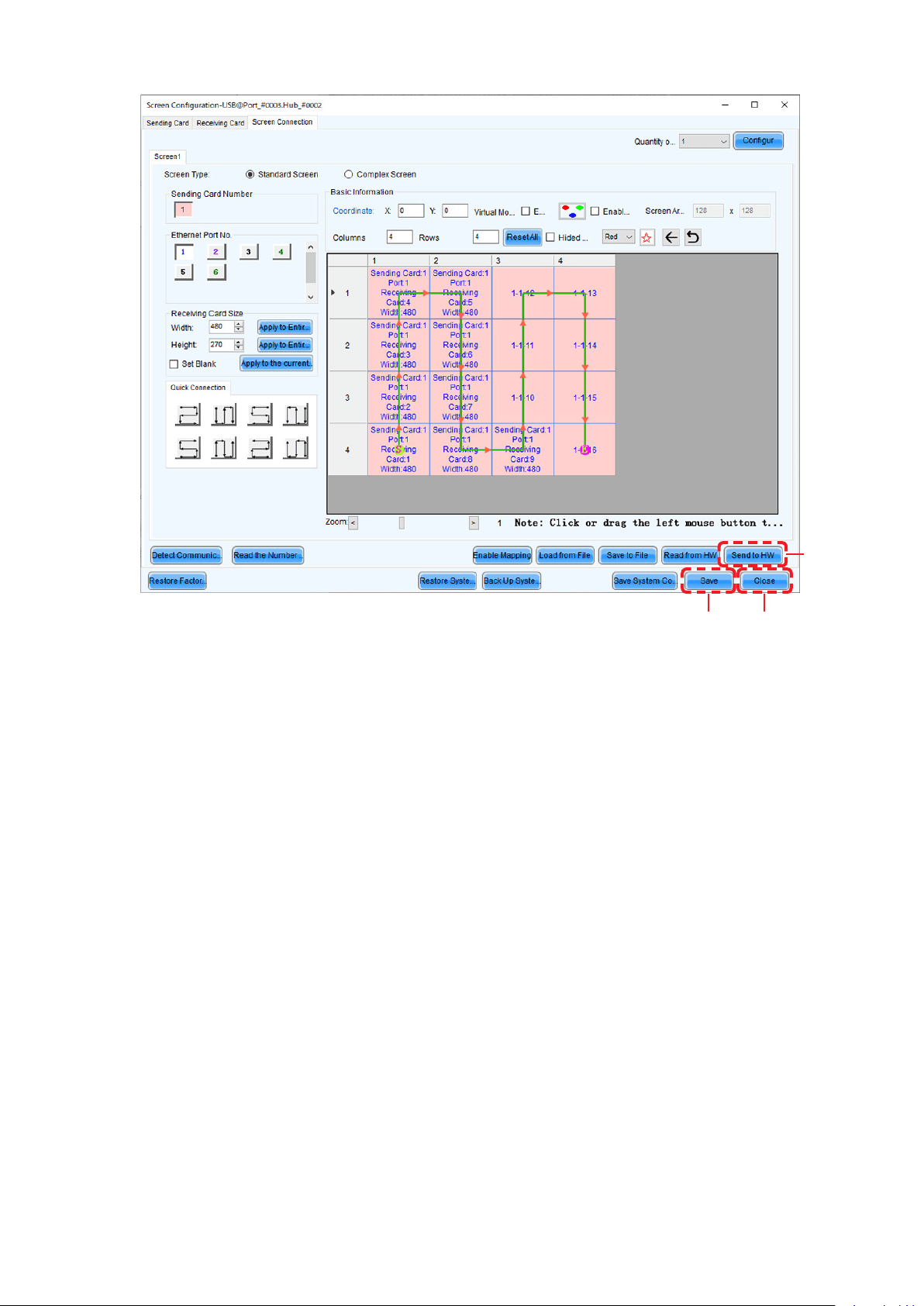
Task: Open the Red line color dropdown
Action: (x=619, y=237)
